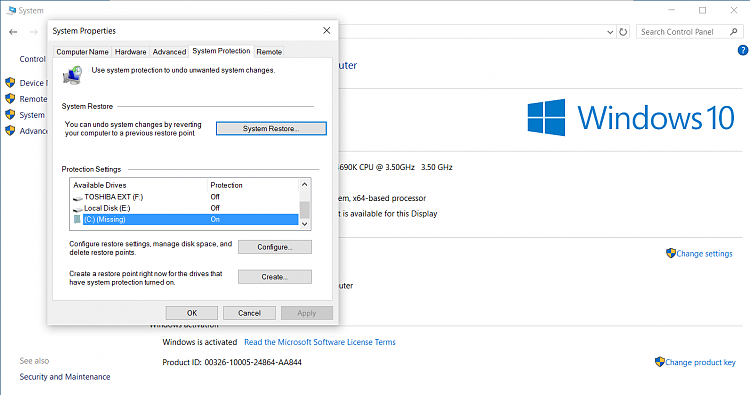
Task: Read the Microsoft Software License Terms
Action: pos(320,342)
